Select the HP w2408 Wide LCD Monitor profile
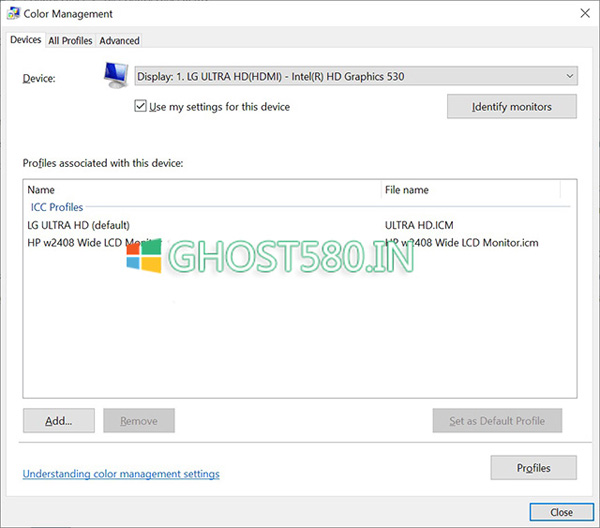 pos(95,243)
